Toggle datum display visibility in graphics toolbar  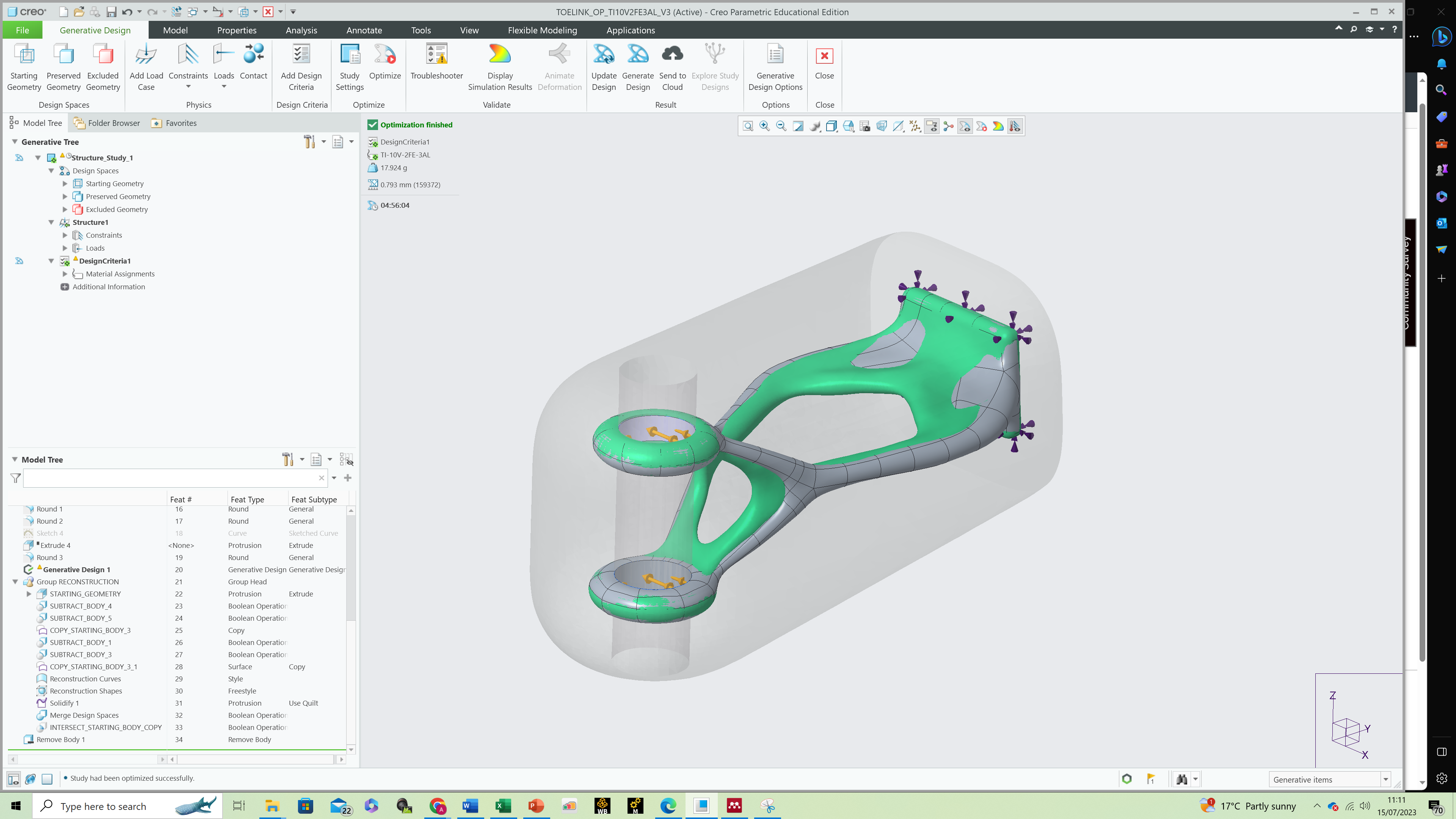coord(915,126)
